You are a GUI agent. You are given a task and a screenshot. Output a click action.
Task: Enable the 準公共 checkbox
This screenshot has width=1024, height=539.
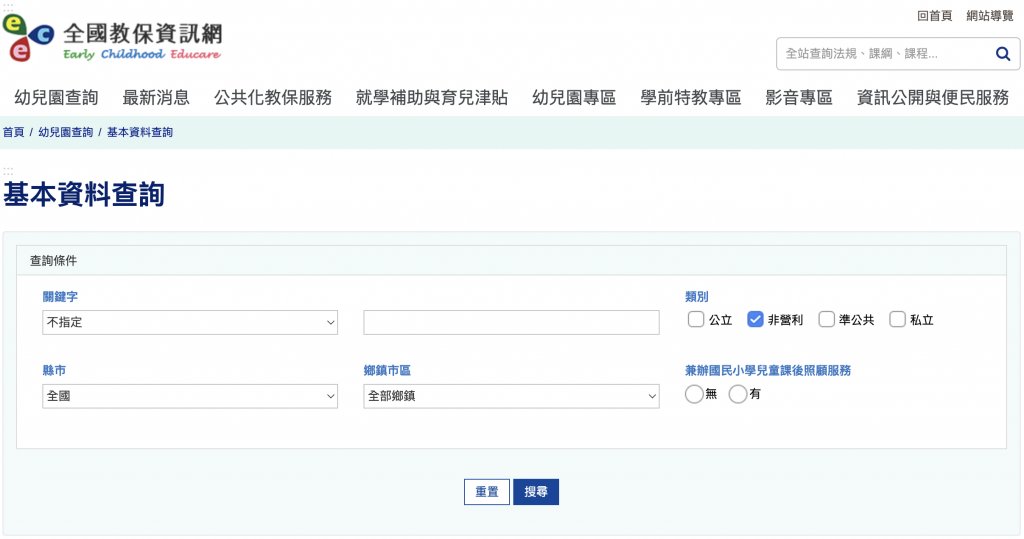tap(827, 319)
